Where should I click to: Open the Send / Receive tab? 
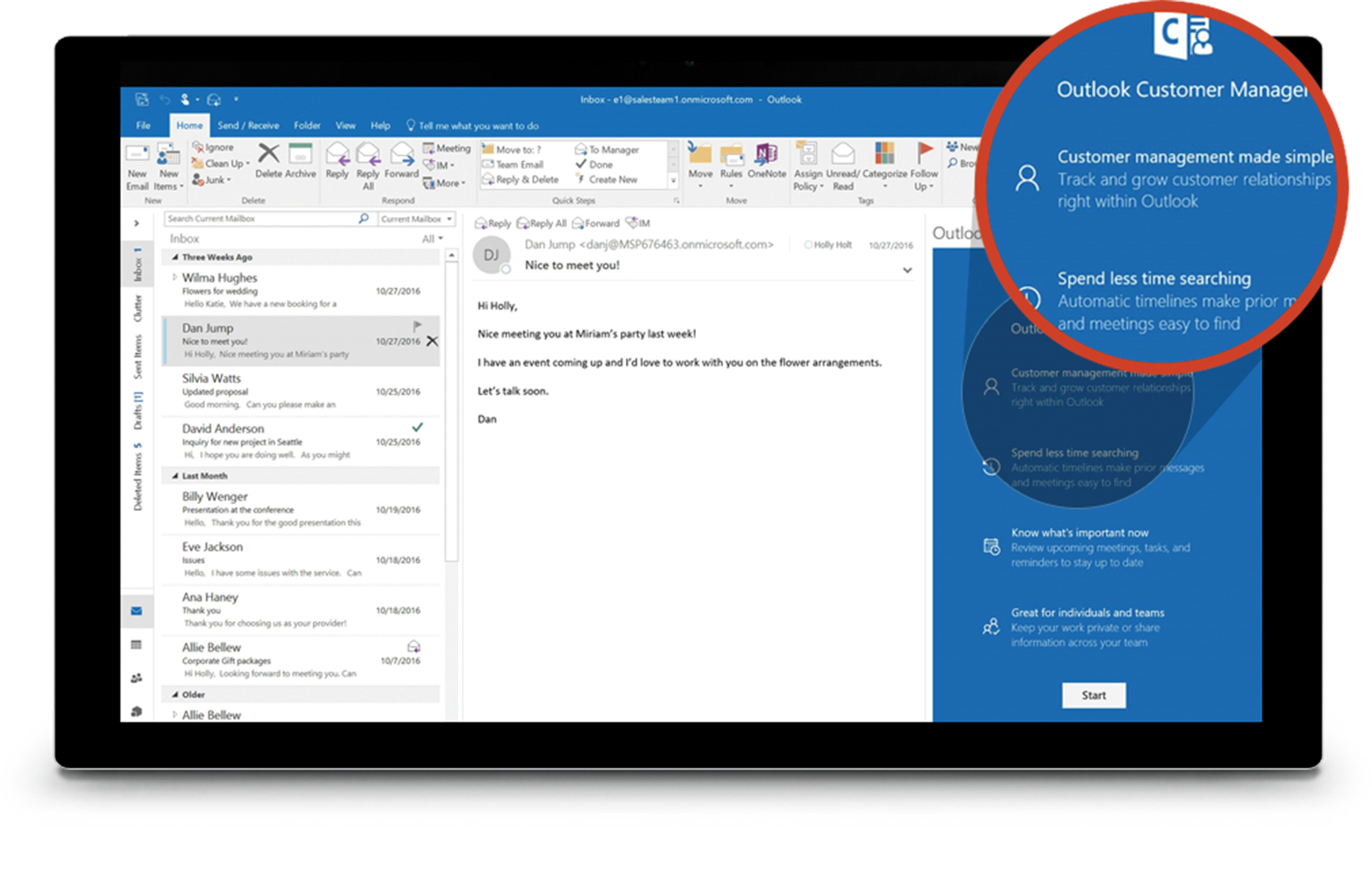pos(248,126)
